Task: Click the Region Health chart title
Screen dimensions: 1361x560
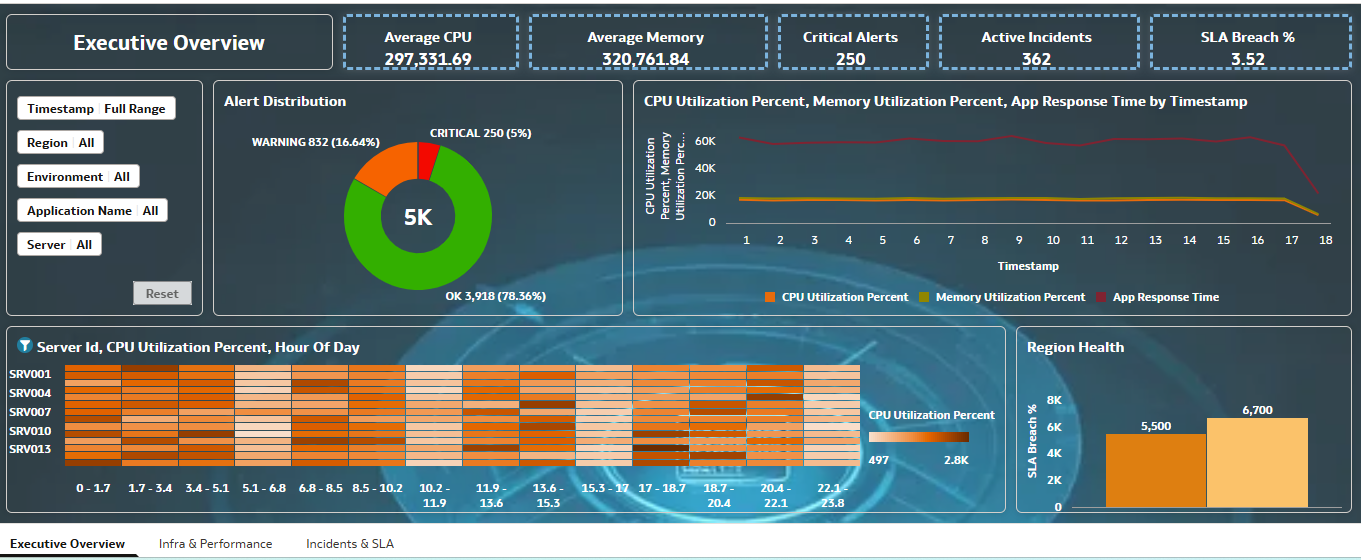Action: tap(1075, 347)
